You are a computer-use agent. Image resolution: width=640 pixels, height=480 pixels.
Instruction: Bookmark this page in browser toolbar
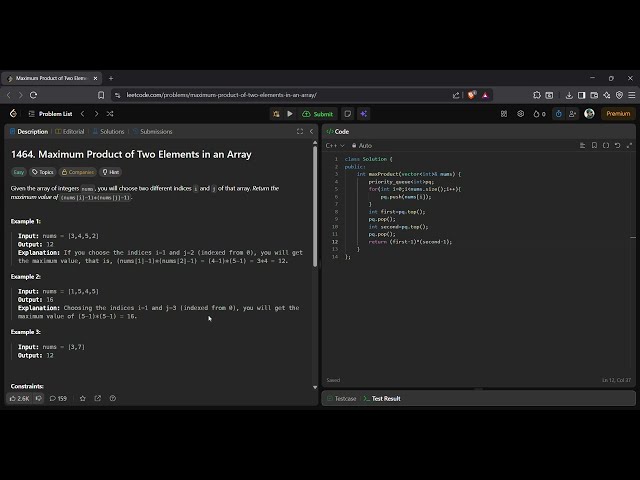pos(101,95)
